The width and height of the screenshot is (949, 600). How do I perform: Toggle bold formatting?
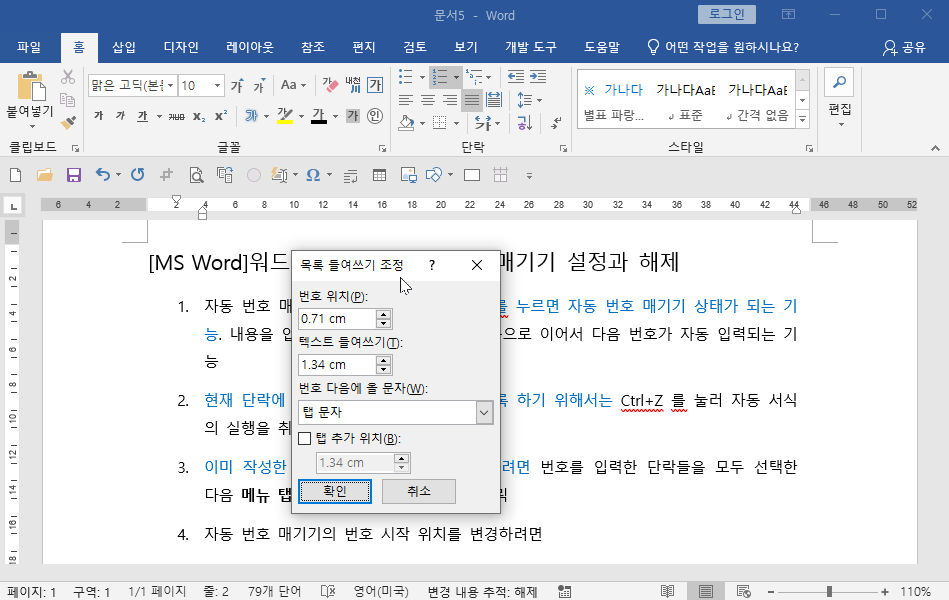(99, 116)
